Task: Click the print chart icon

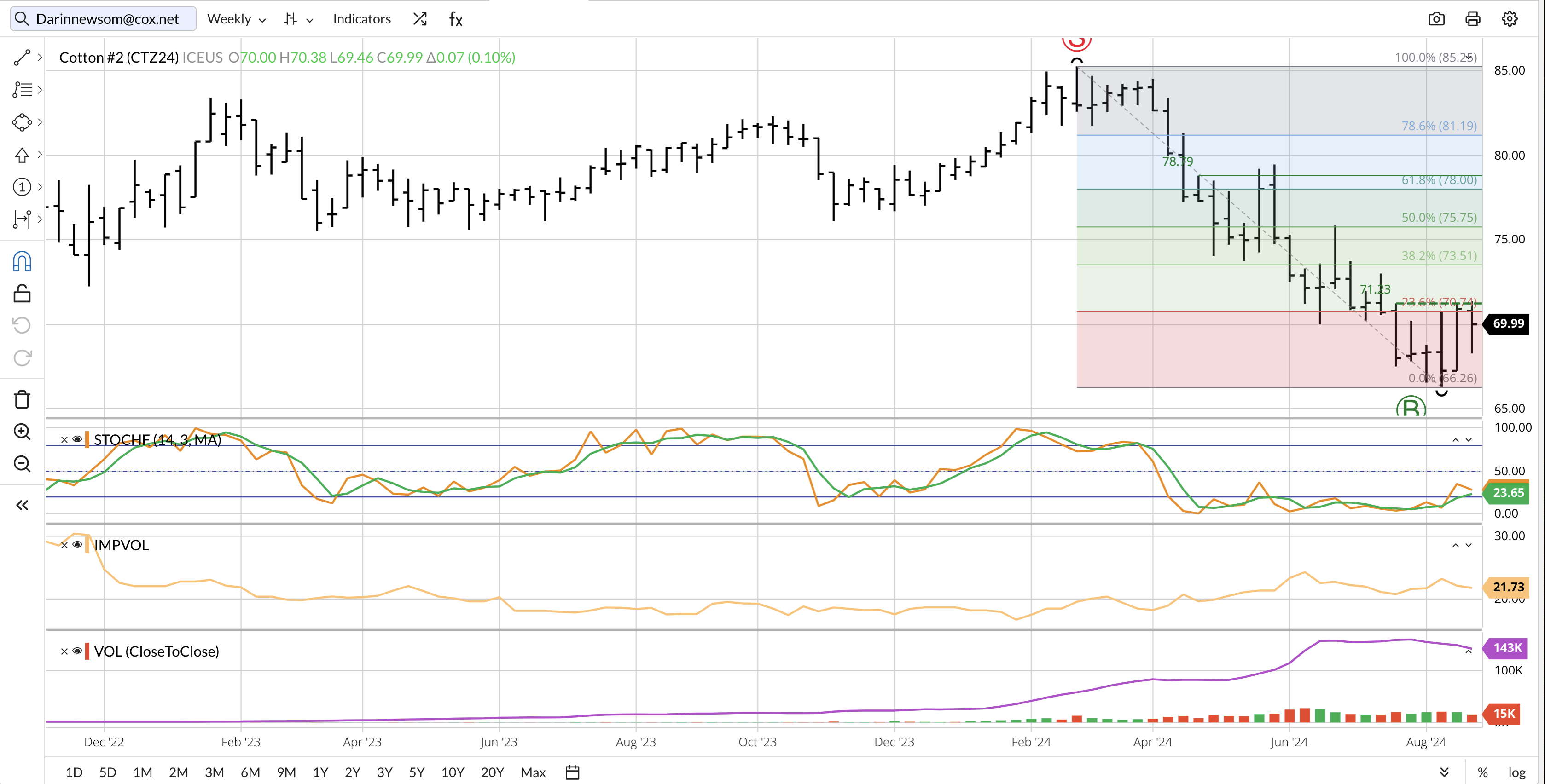Action: pos(1472,19)
